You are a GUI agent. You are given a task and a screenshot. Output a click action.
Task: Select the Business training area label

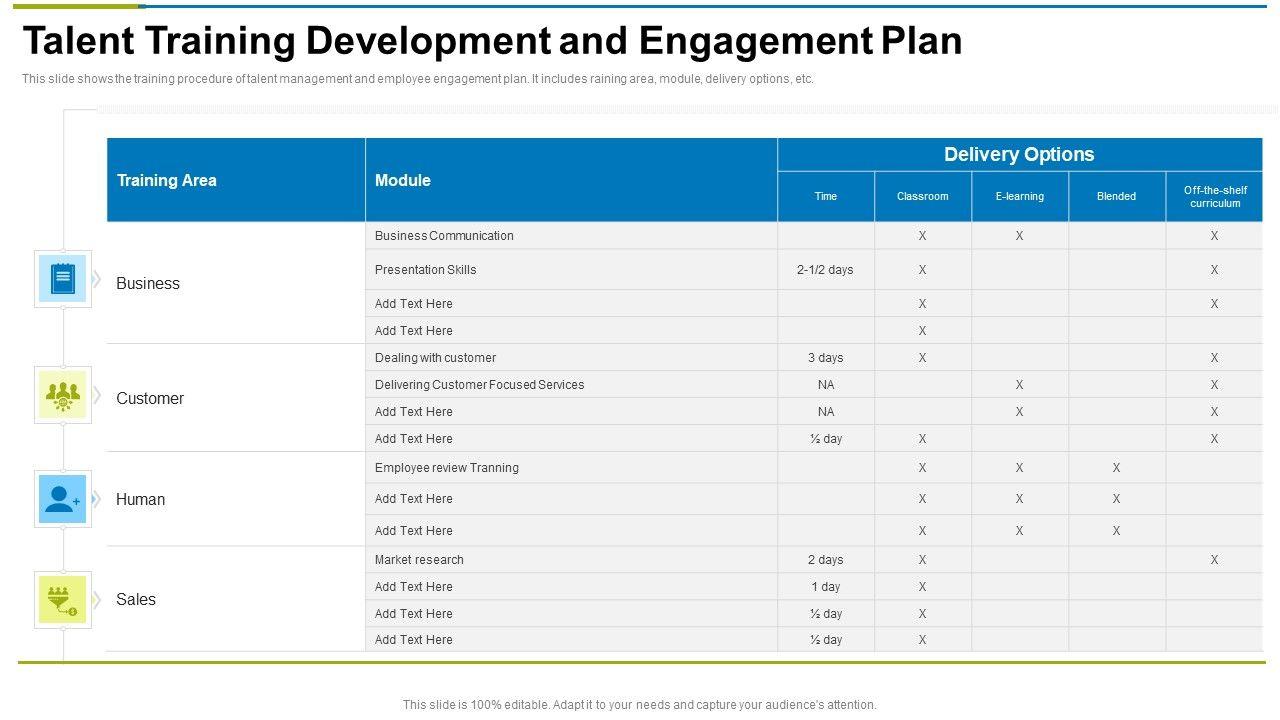[x=148, y=283]
